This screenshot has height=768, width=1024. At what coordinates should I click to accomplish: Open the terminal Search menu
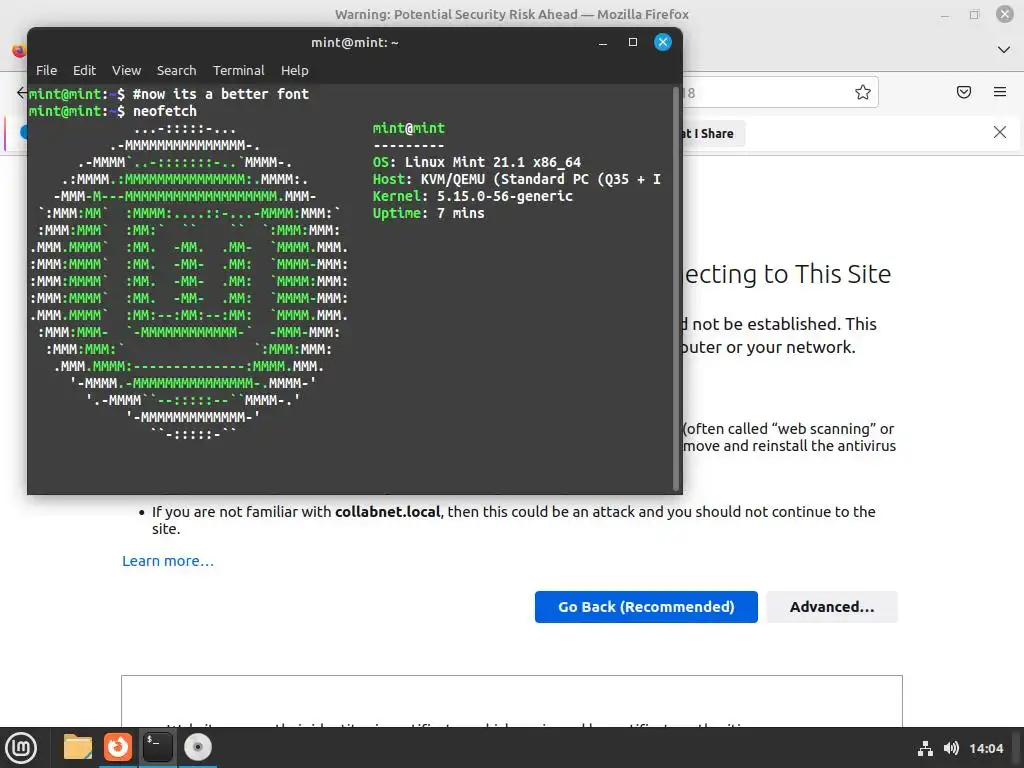[176, 71]
